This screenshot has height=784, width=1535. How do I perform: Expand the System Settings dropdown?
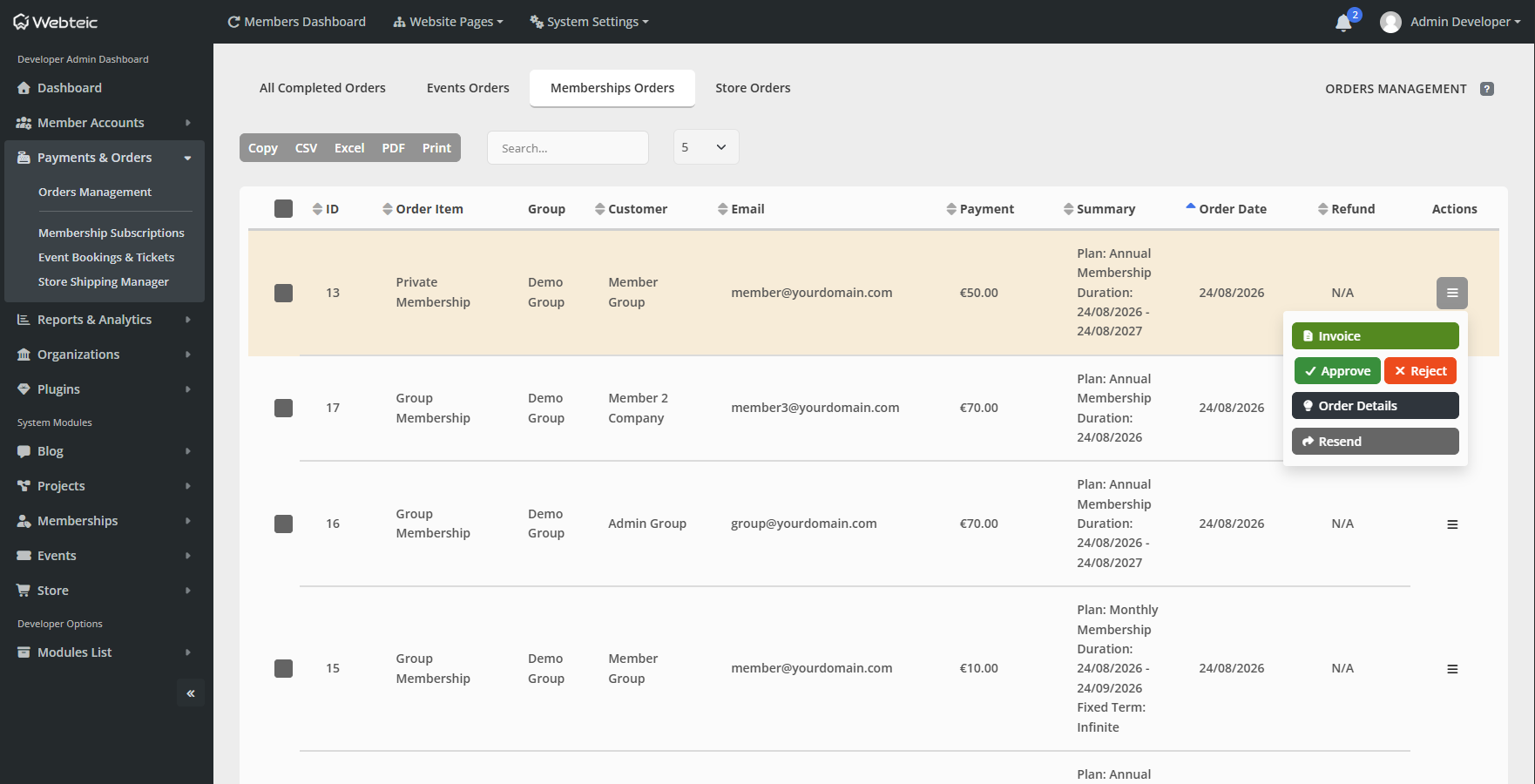point(589,22)
